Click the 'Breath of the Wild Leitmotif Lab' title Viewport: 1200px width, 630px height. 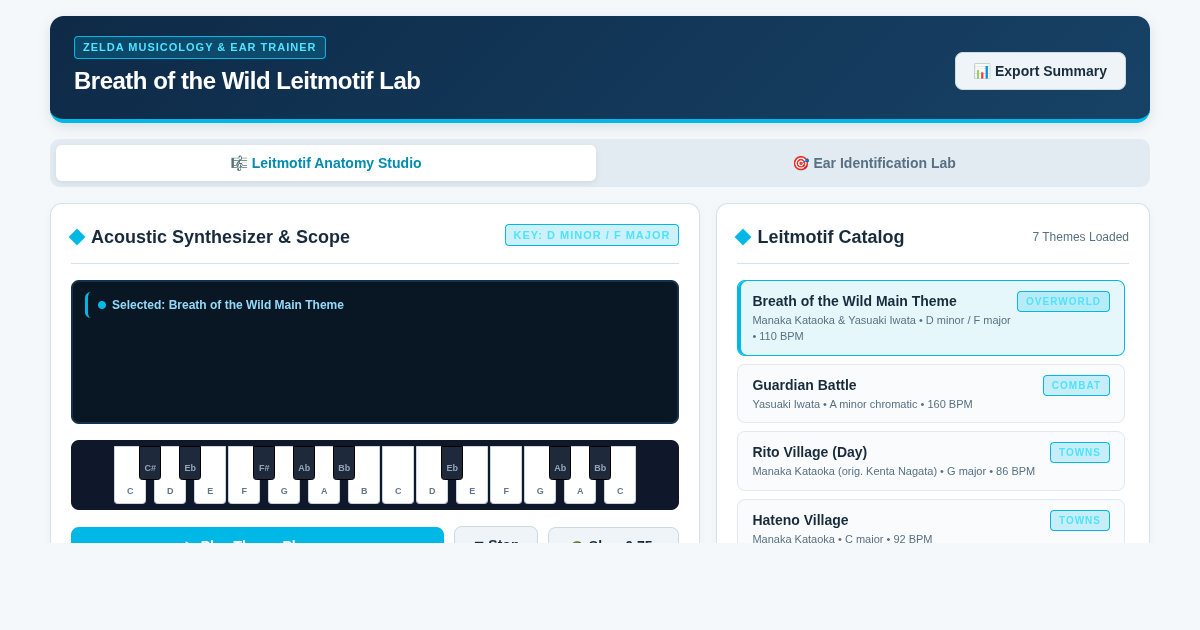[247, 81]
